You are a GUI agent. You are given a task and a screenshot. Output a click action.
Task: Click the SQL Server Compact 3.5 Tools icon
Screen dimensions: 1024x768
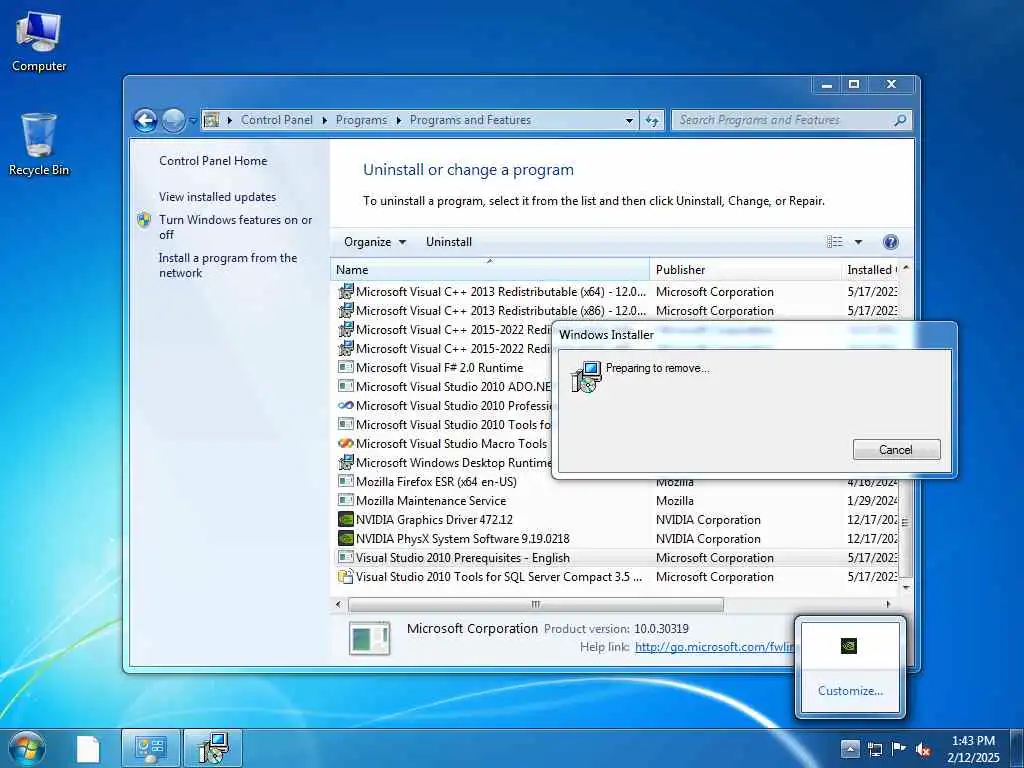(x=345, y=577)
